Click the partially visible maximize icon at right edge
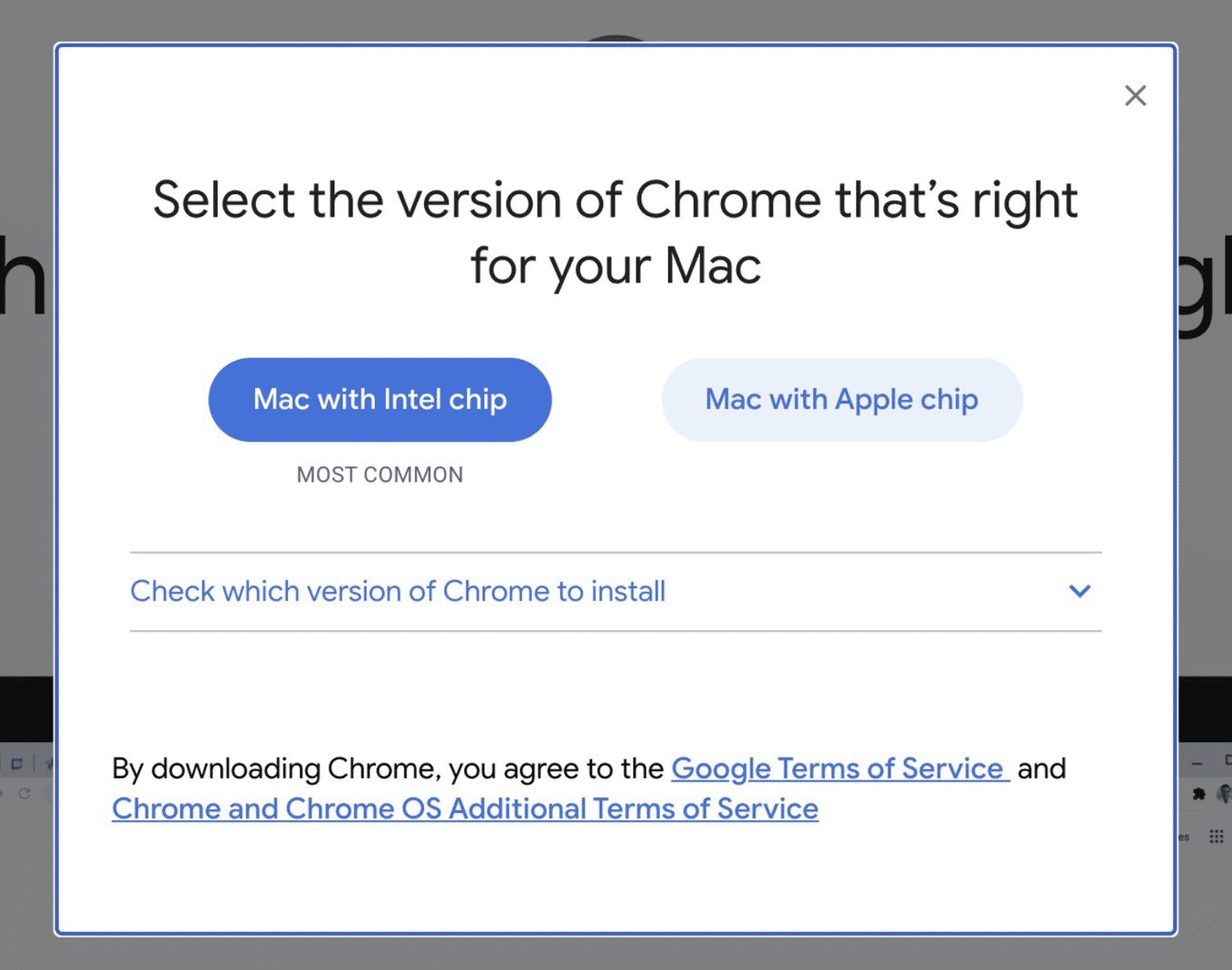 click(x=1228, y=760)
